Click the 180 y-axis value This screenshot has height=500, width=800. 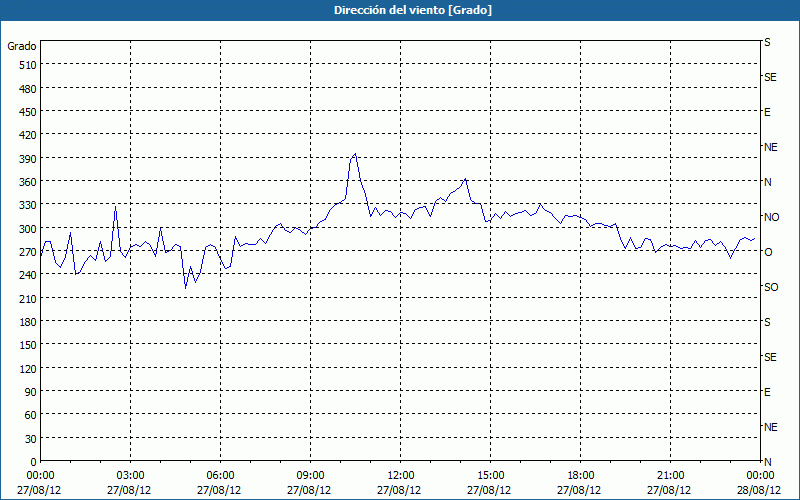[x=28, y=322]
